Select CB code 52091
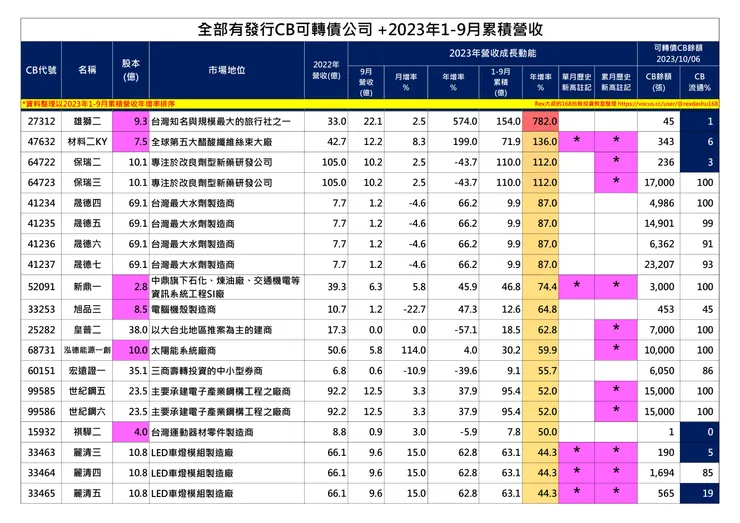This screenshot has height=523, width=740. tap(41, 287)
